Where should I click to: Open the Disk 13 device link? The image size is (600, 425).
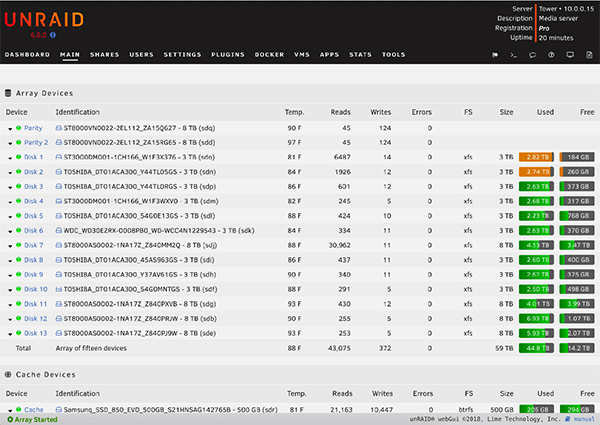pyautogui.click(x=36, y=333)
